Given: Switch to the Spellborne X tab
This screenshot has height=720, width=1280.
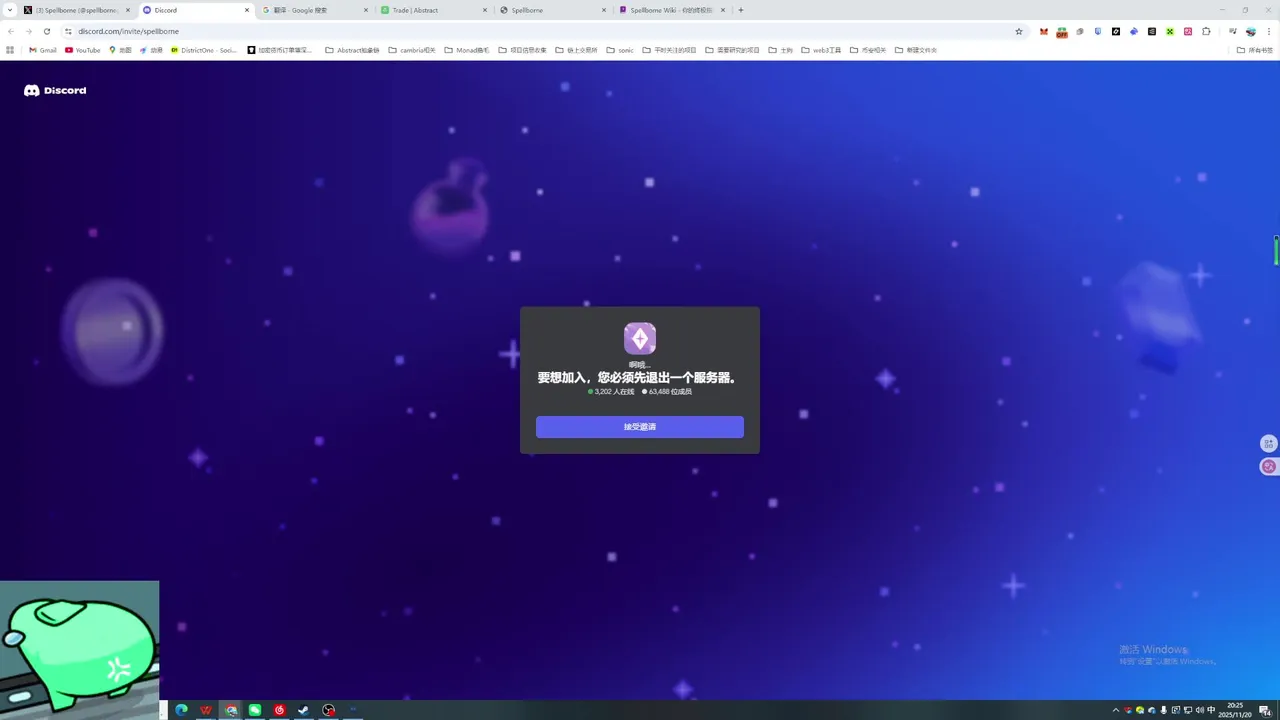Looking at the screenshot, I should (x=76, y=10).
